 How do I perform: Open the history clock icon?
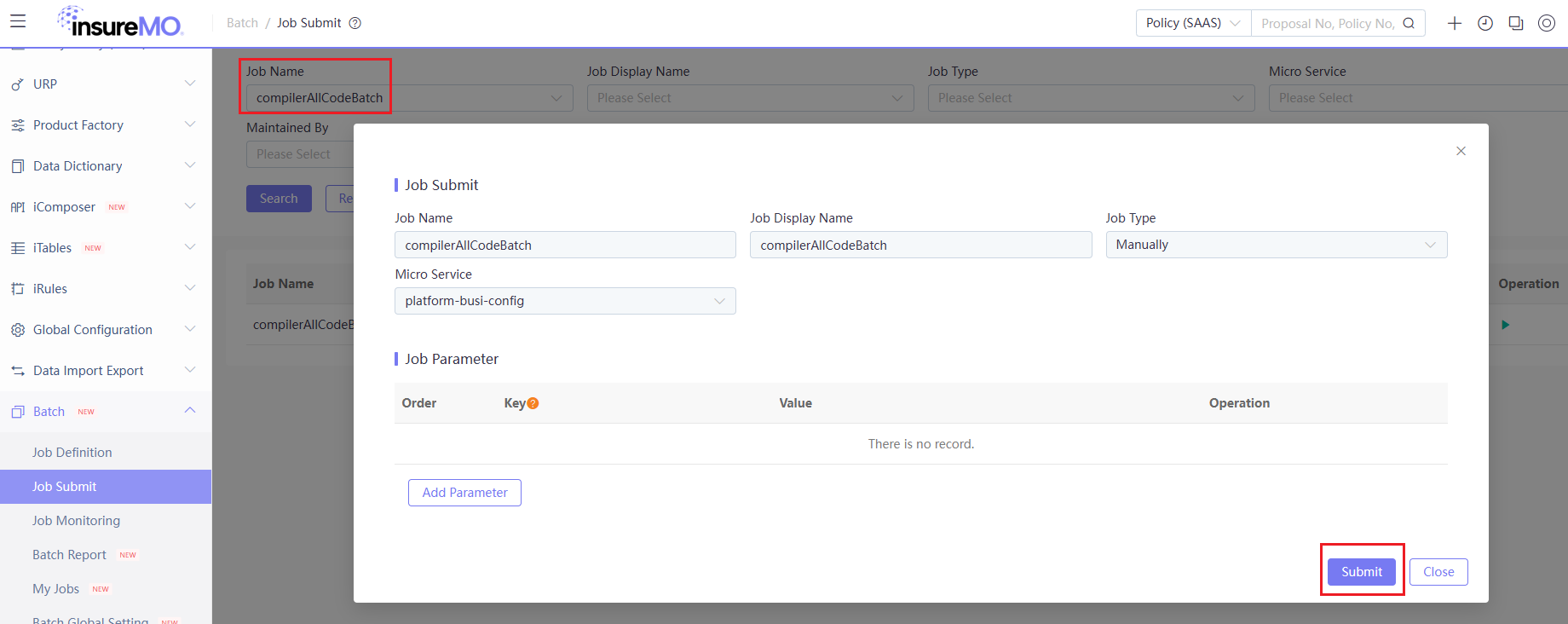coord(1485,23)
